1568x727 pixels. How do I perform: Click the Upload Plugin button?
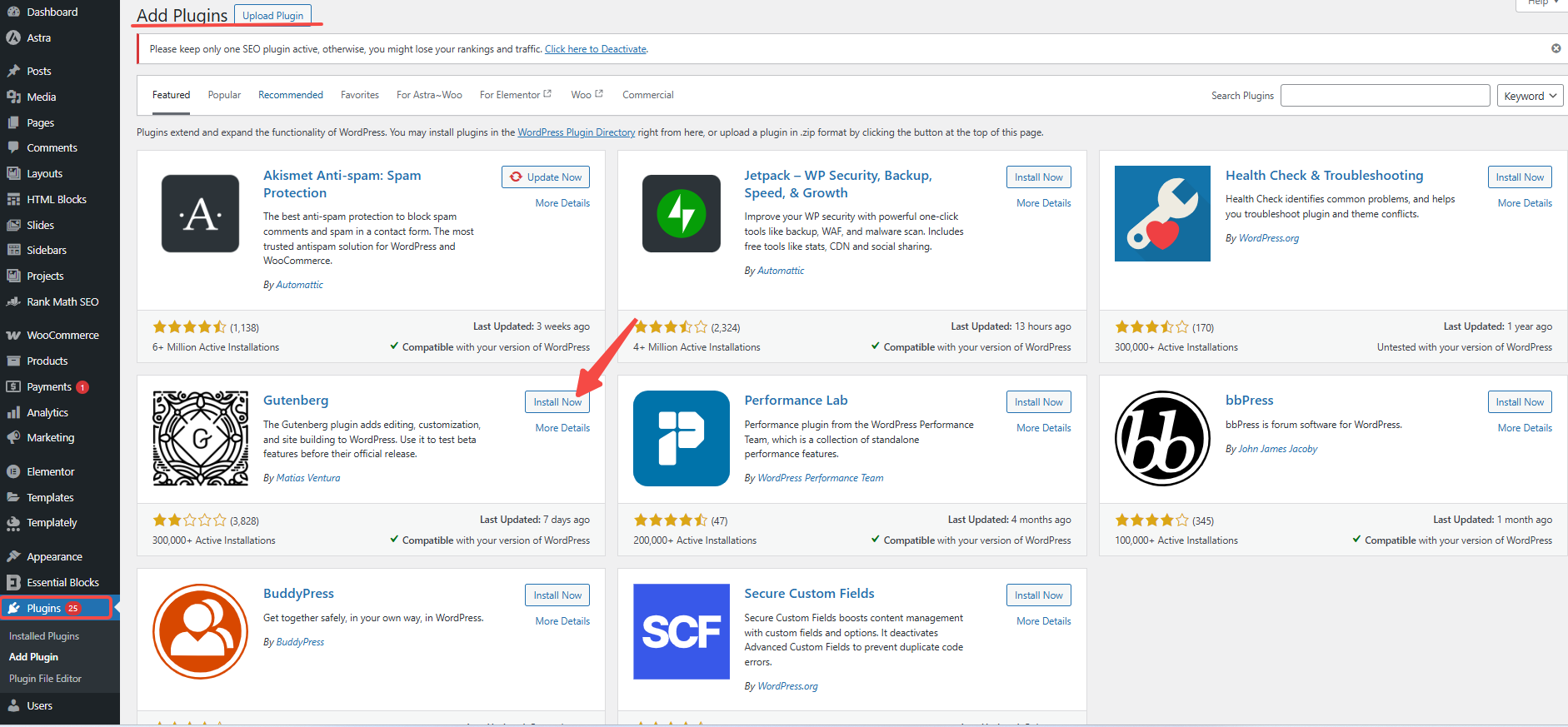pyautogui.click(x=272, y=16)
